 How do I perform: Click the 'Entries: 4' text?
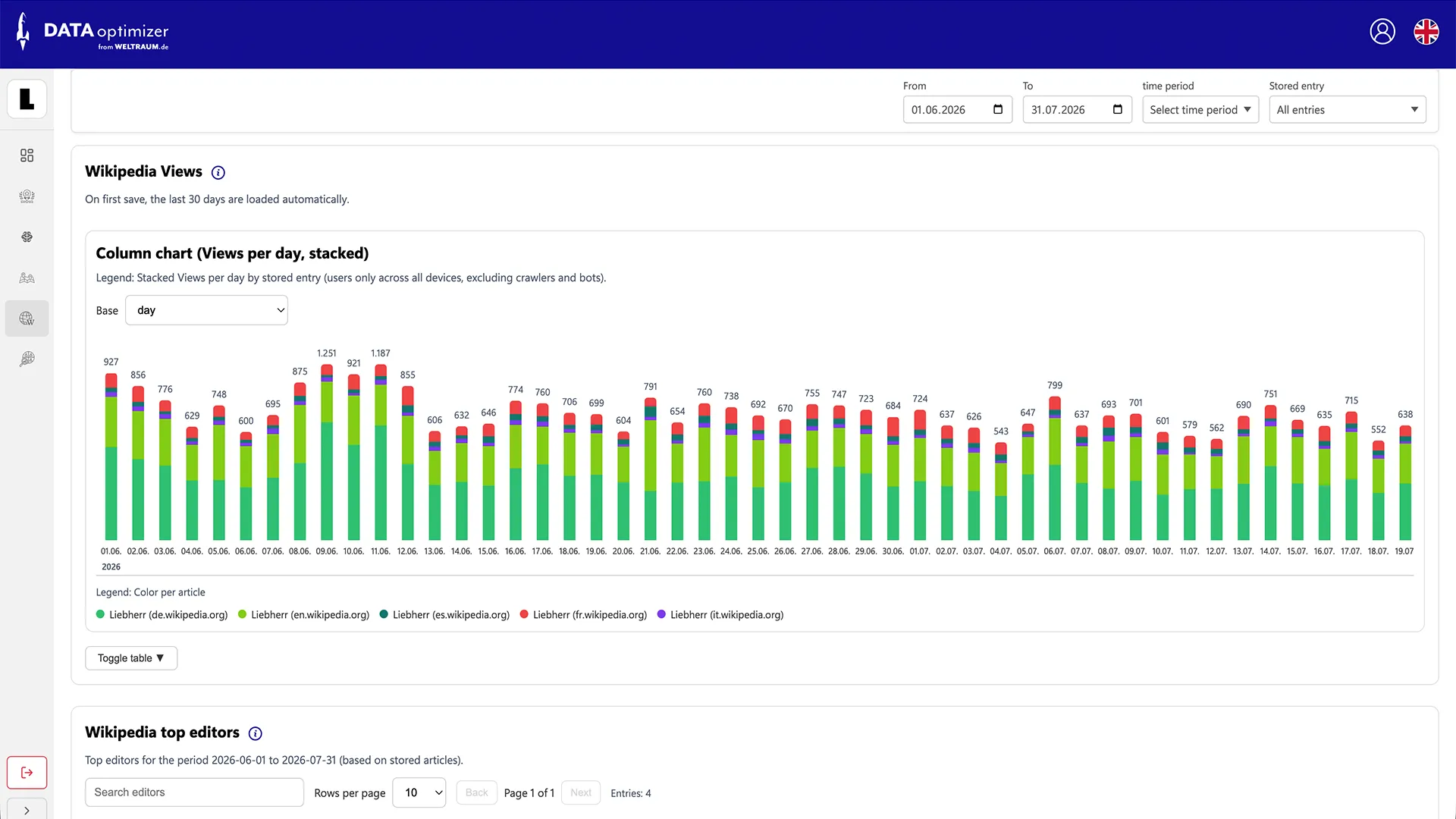coord(631,793)
